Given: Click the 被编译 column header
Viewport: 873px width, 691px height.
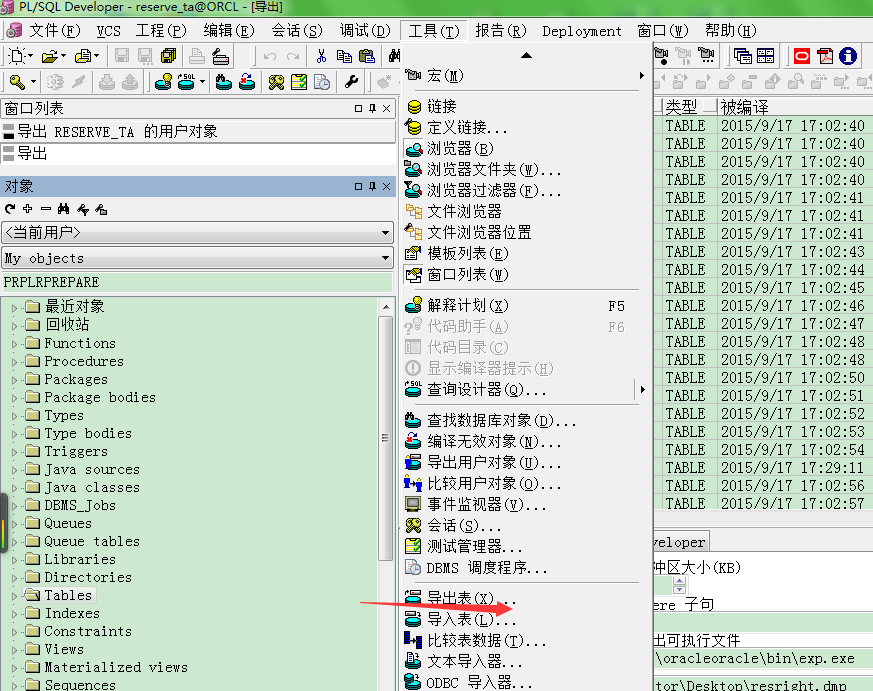Looking at the screenshot, I should tap(796, 106).
